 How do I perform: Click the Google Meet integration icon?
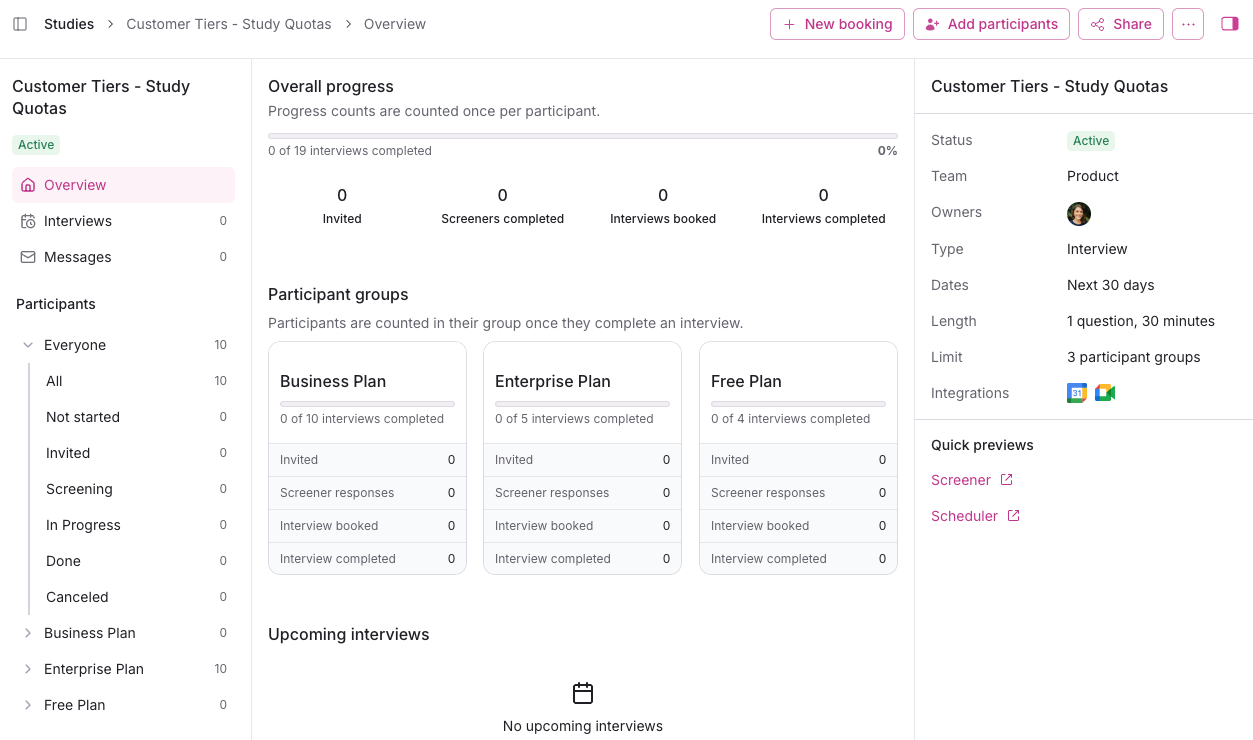point(1105,393)
